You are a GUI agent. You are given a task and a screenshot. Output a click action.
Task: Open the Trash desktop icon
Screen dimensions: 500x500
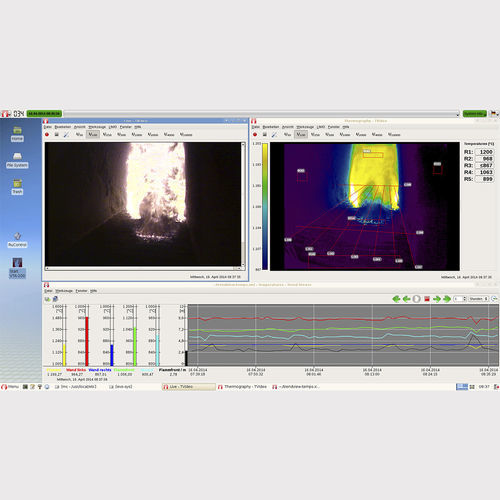point(17,187)
